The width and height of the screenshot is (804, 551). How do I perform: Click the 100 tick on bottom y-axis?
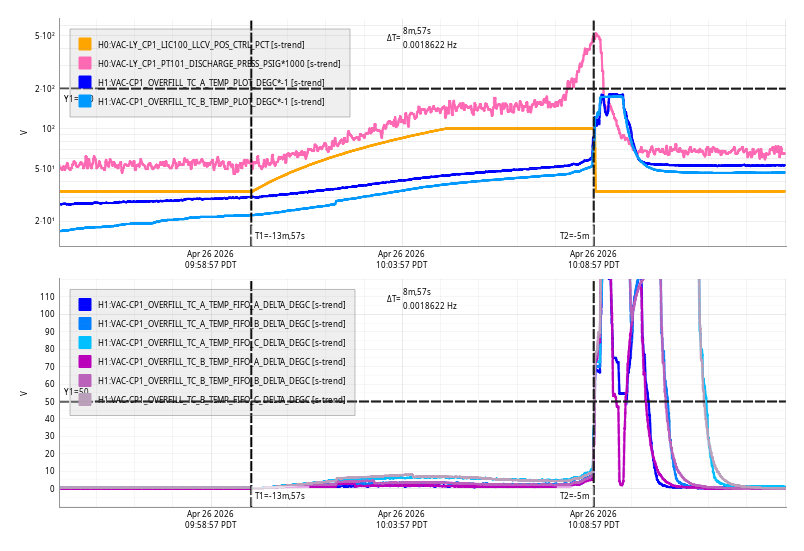click(x=47, y=314)
